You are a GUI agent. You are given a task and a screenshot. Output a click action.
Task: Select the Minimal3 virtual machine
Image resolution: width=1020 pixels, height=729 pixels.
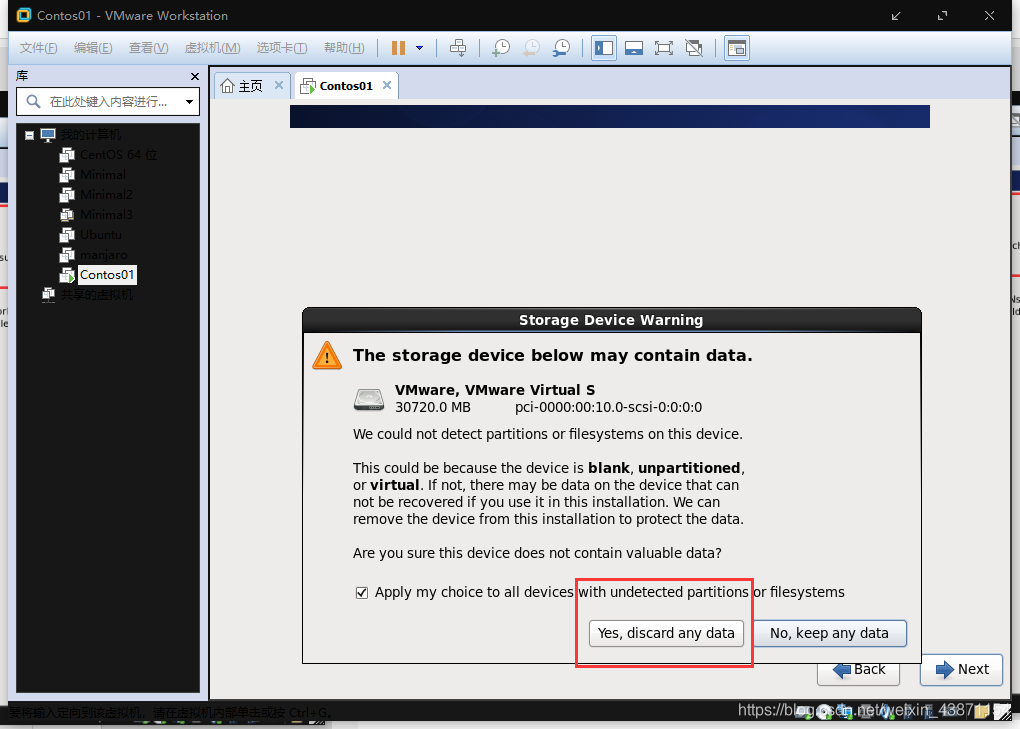coord(106,215)
